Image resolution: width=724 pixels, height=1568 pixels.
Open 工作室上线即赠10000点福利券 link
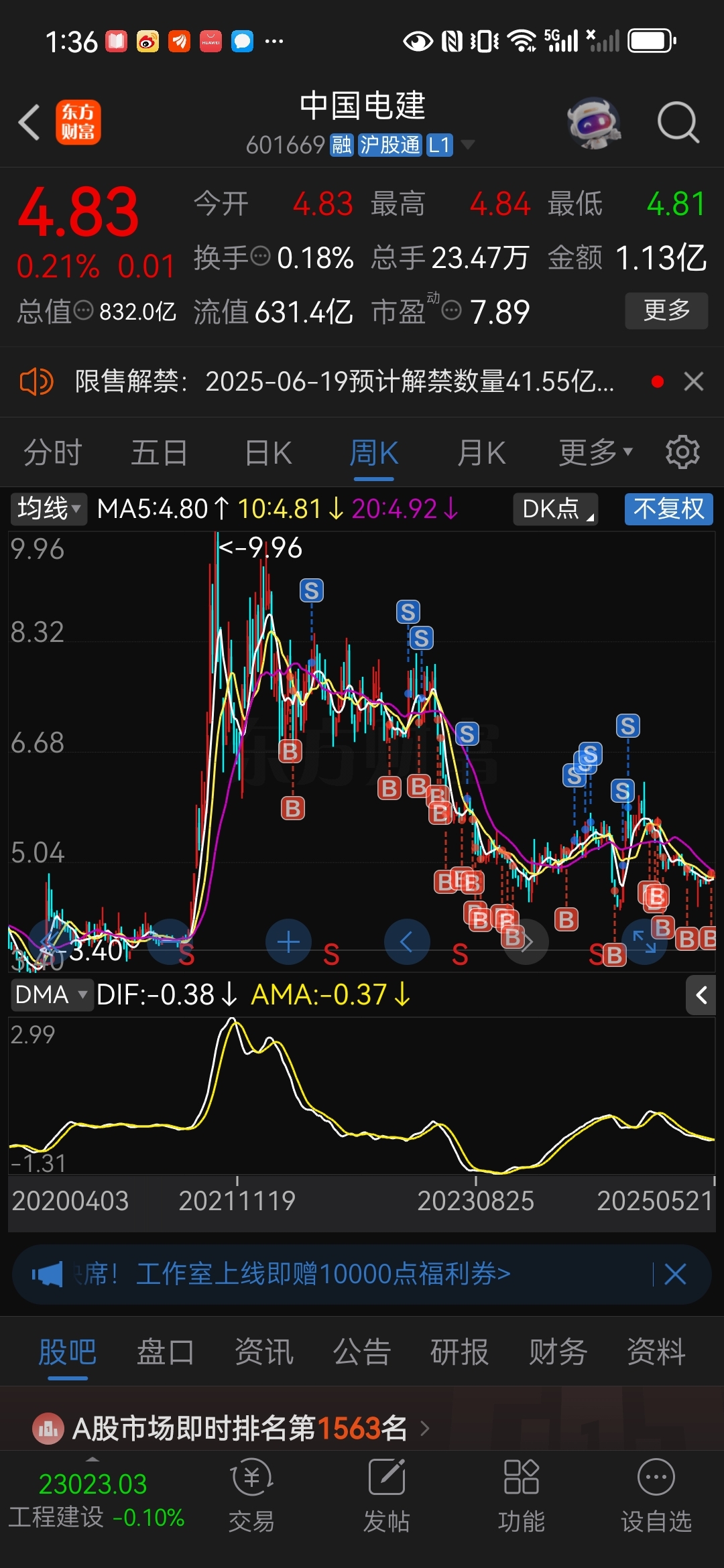pos(323,1274)
